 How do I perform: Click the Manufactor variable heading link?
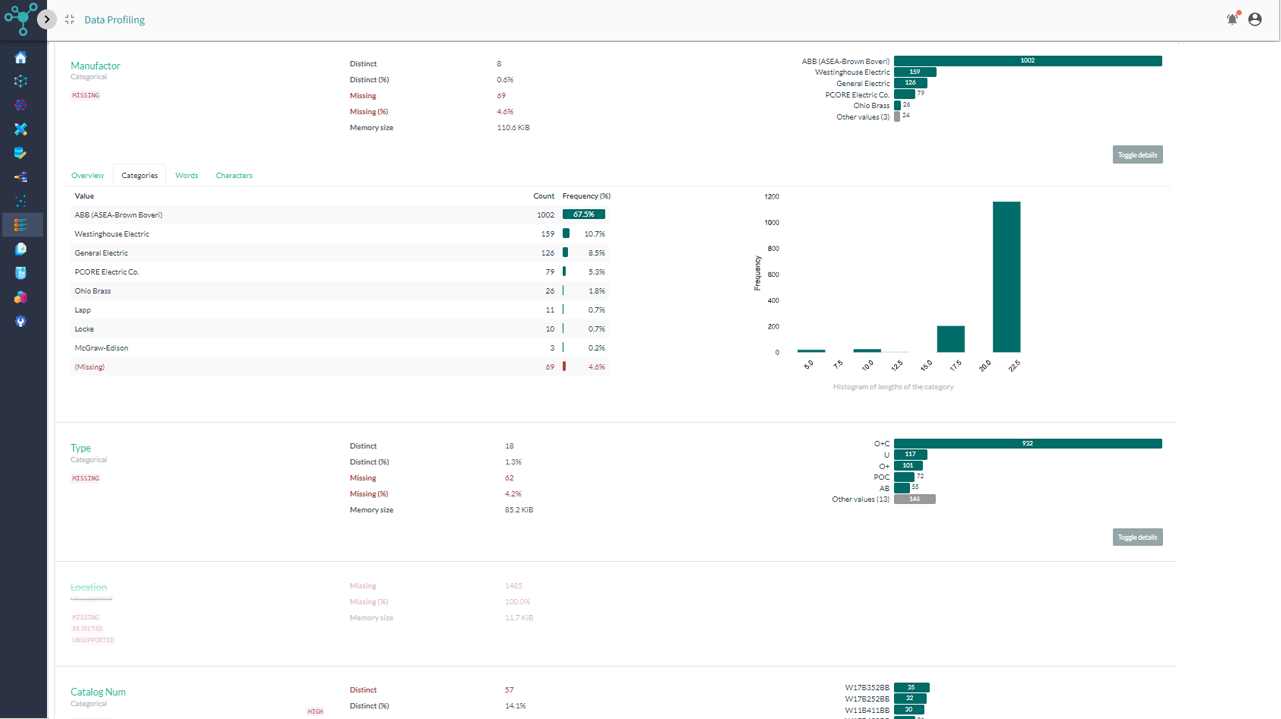tap(95, 66)
